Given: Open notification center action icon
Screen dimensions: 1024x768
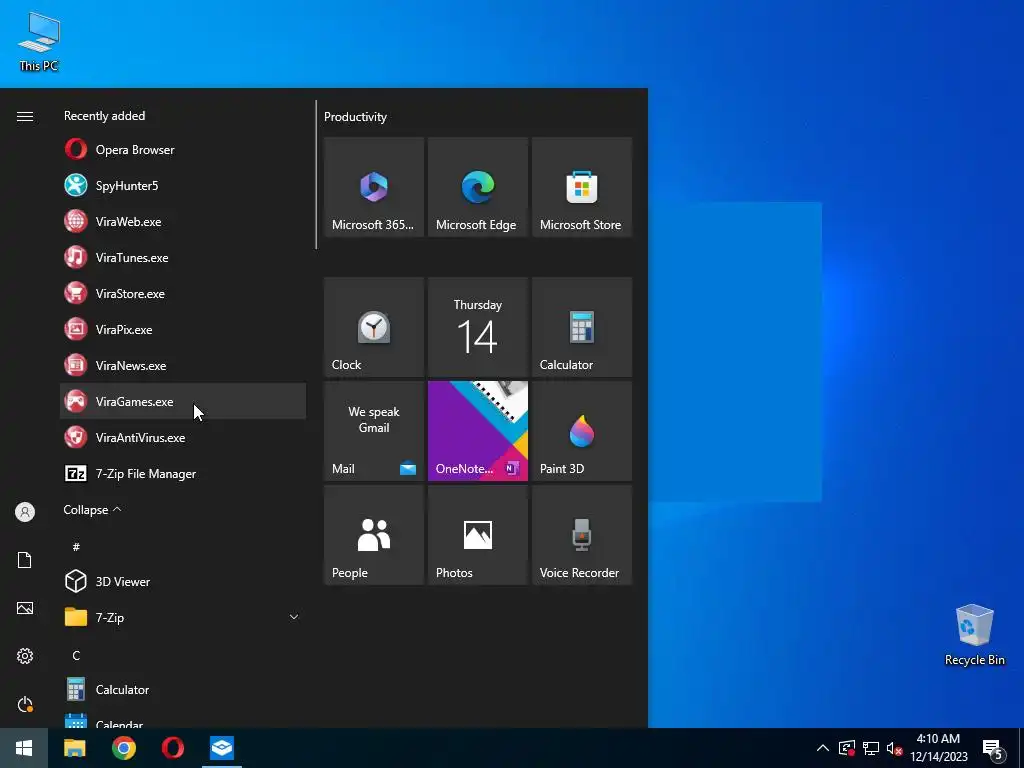Looking at the screenshot, I should [x=993, y=749].
